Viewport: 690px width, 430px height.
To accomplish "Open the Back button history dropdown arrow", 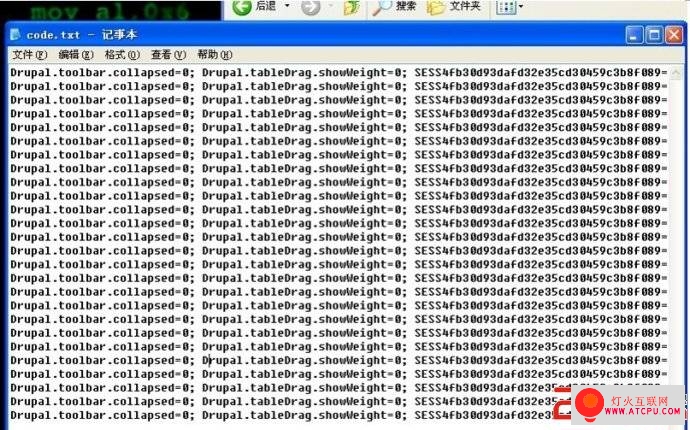I will coord(287,6).
